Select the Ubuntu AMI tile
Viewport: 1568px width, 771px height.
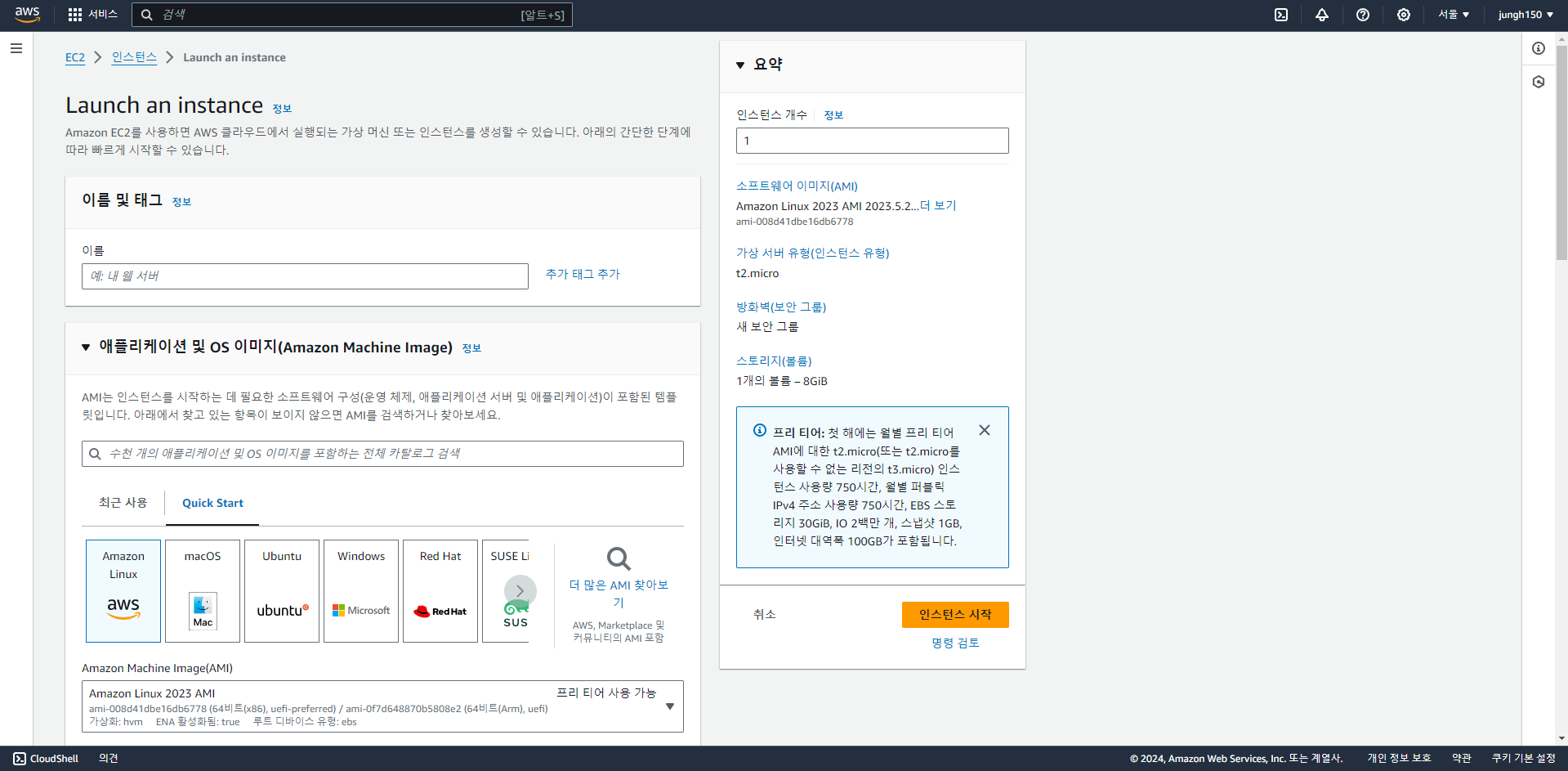tap(282, 591)
